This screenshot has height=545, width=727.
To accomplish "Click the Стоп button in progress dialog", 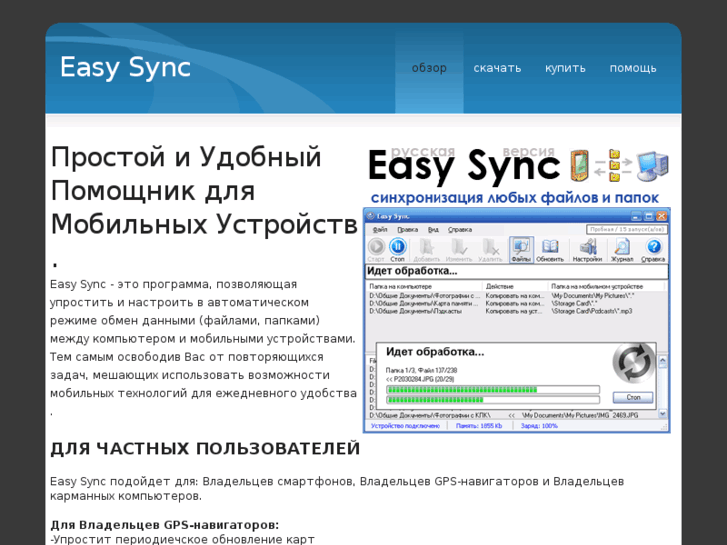I will [x=633, y=398].
